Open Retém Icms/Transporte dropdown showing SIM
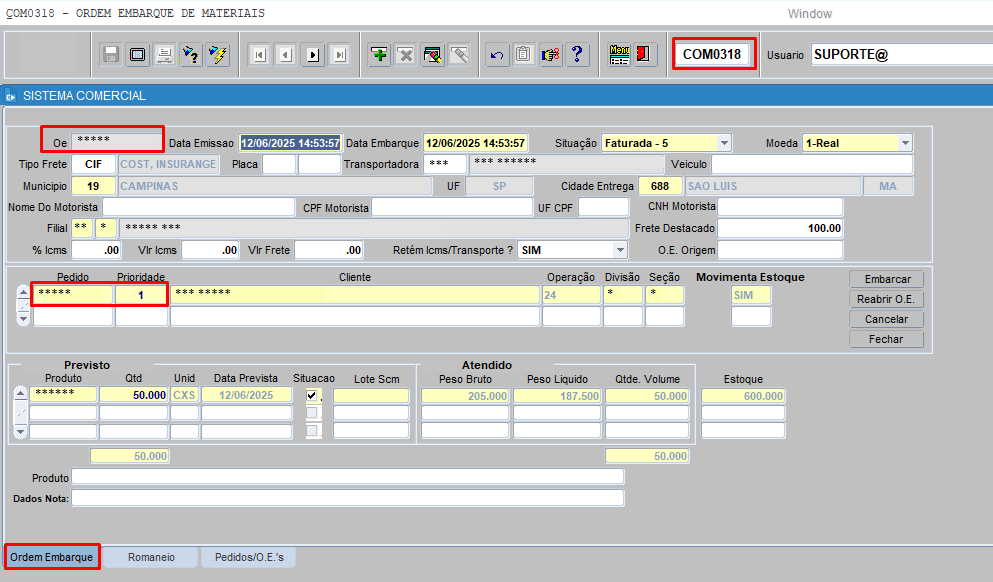 [x=620, y=250]
